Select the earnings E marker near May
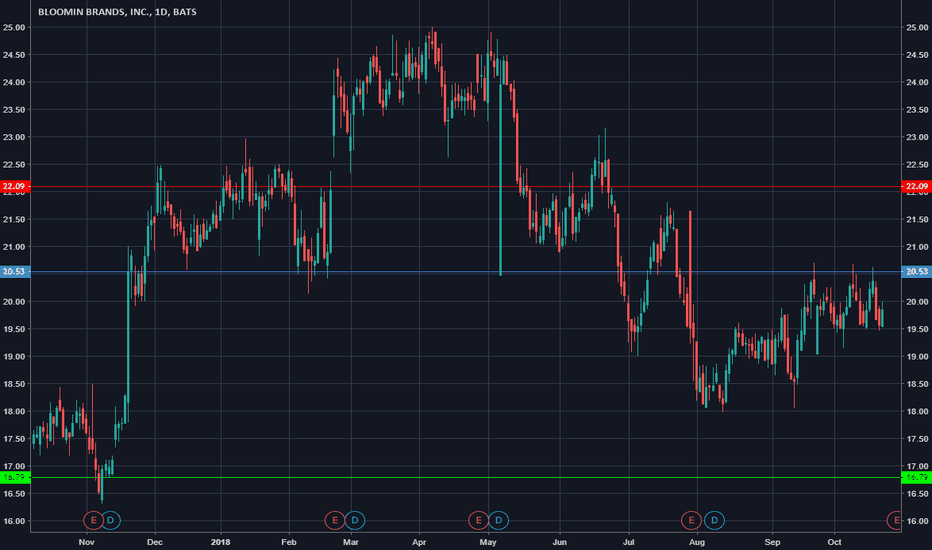Image resolution: width=932 pixels, height=550 pixels. coord(478,520)
